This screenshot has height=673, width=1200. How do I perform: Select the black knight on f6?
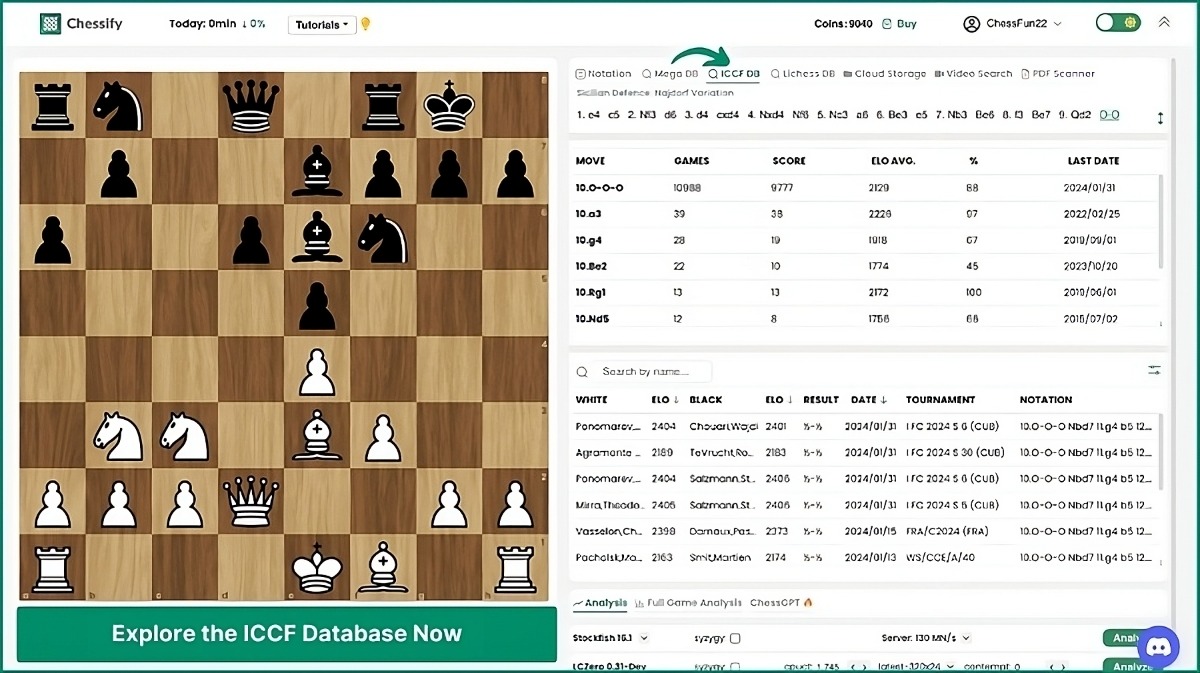coord(384,237)
